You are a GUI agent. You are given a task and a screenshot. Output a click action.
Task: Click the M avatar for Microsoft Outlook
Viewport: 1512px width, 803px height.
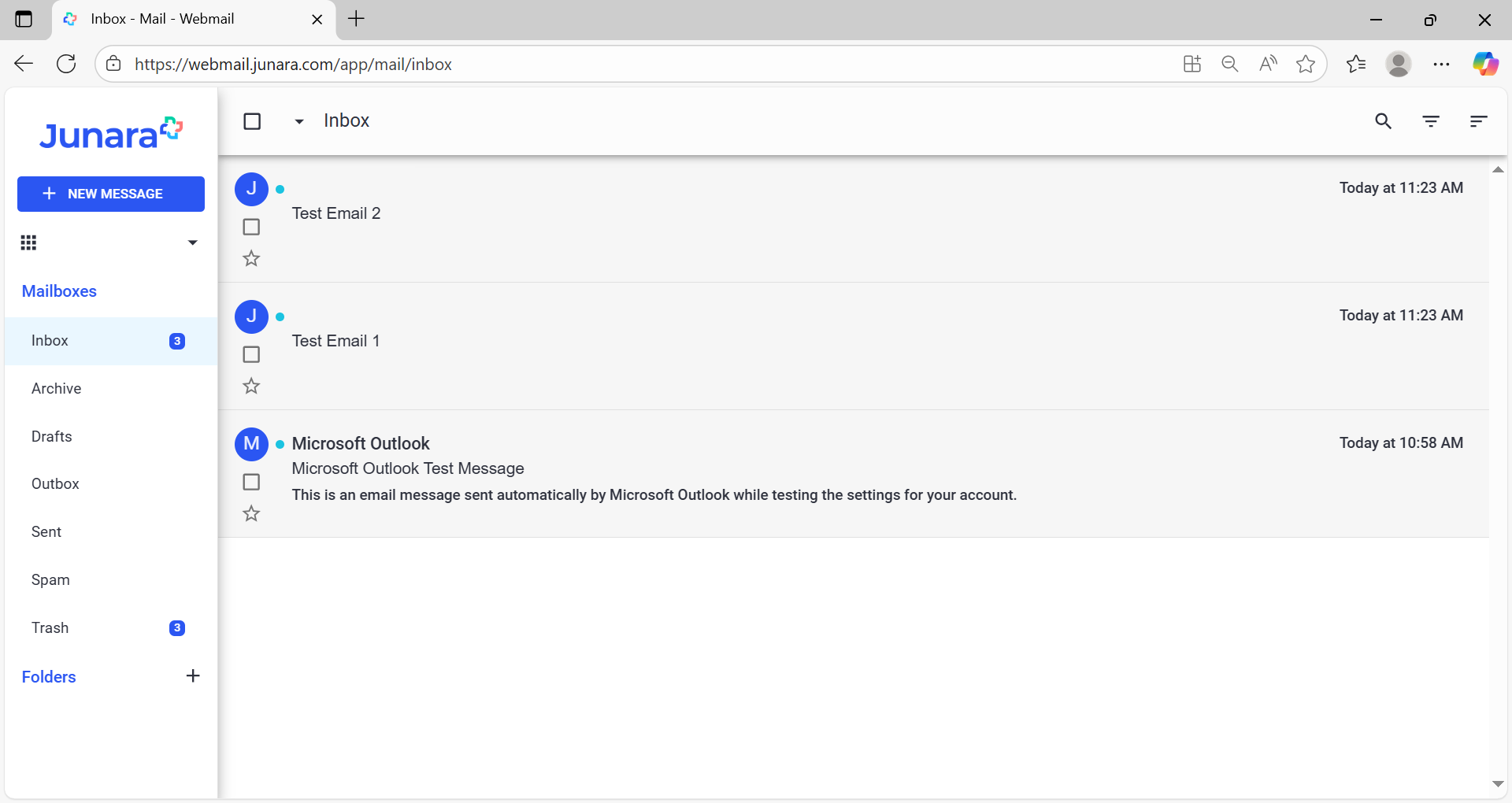tap(251, 444)
